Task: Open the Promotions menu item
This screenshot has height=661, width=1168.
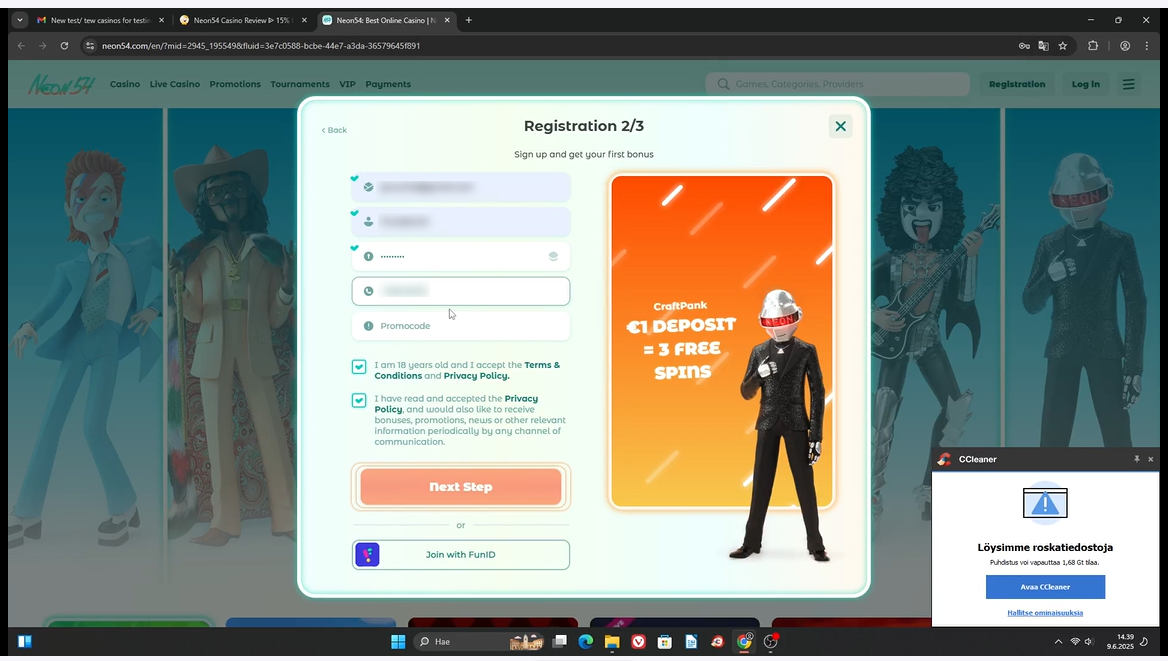Action: pyautogui.click(x=235, y=84)
